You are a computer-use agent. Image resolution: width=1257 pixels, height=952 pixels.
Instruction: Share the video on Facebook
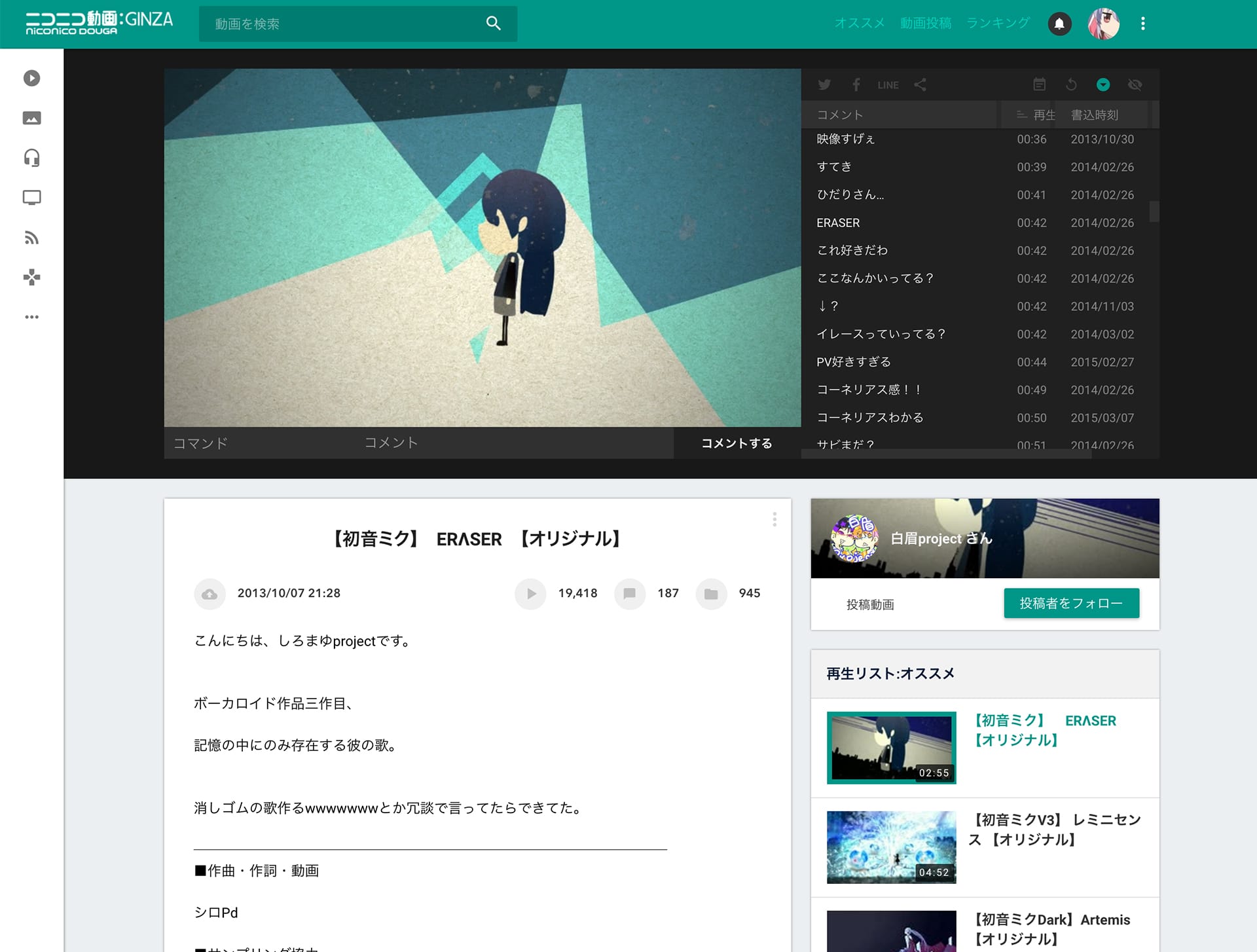point(856,84)
